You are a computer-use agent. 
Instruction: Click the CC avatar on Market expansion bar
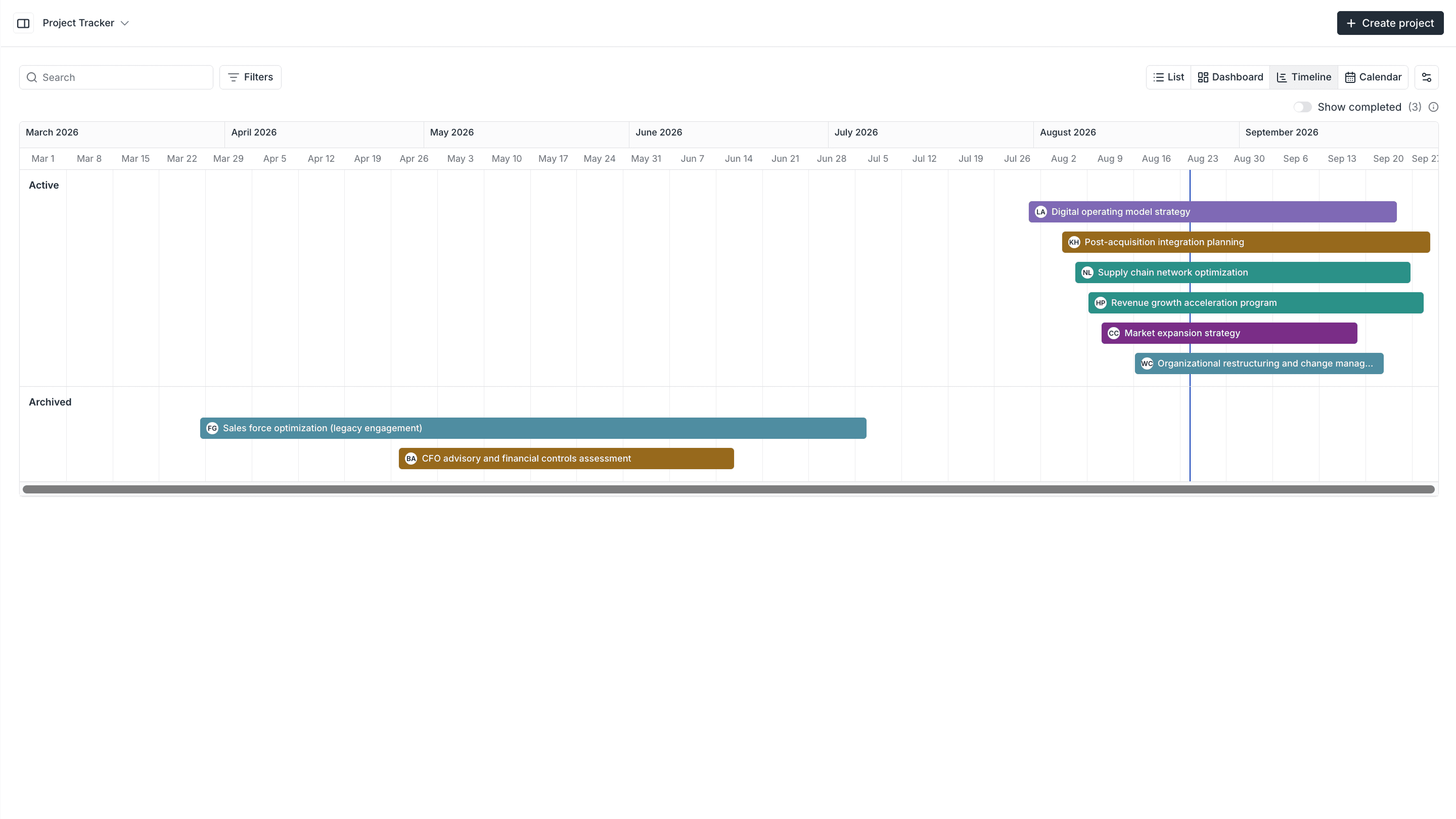click(x=1113, y=334)
